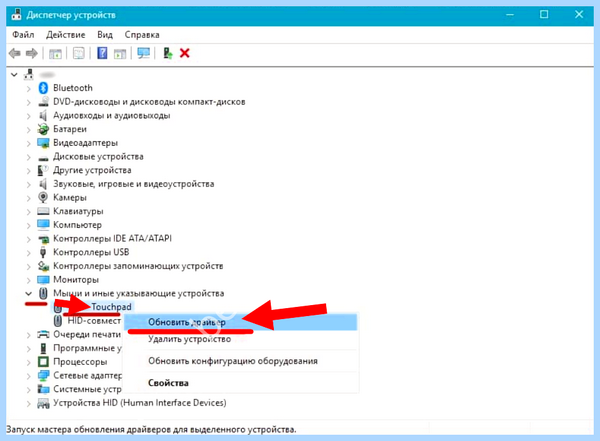Click the Дисковые устройства drive icon
The width and height of the screenshot is (600, 441).
tap(43, 157)
